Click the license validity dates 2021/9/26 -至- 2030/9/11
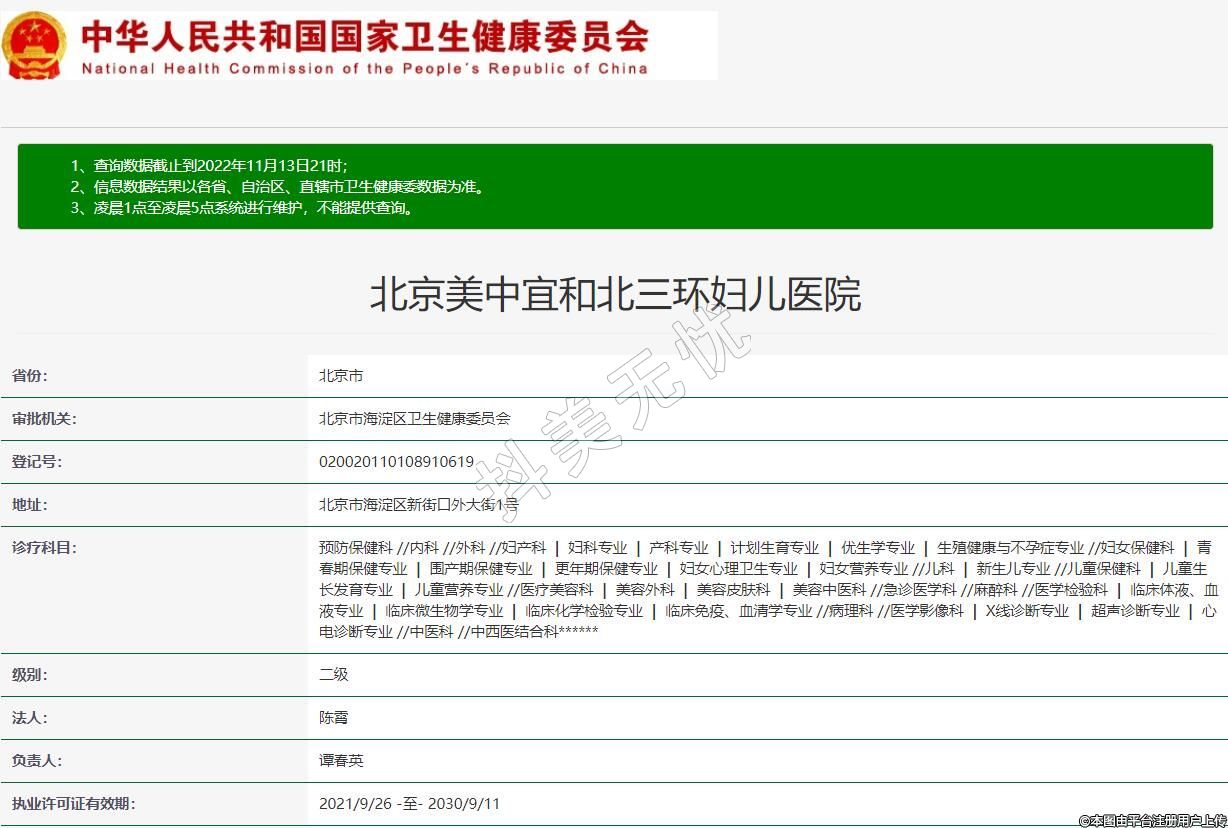The image size is (1228, 828). 409,804
